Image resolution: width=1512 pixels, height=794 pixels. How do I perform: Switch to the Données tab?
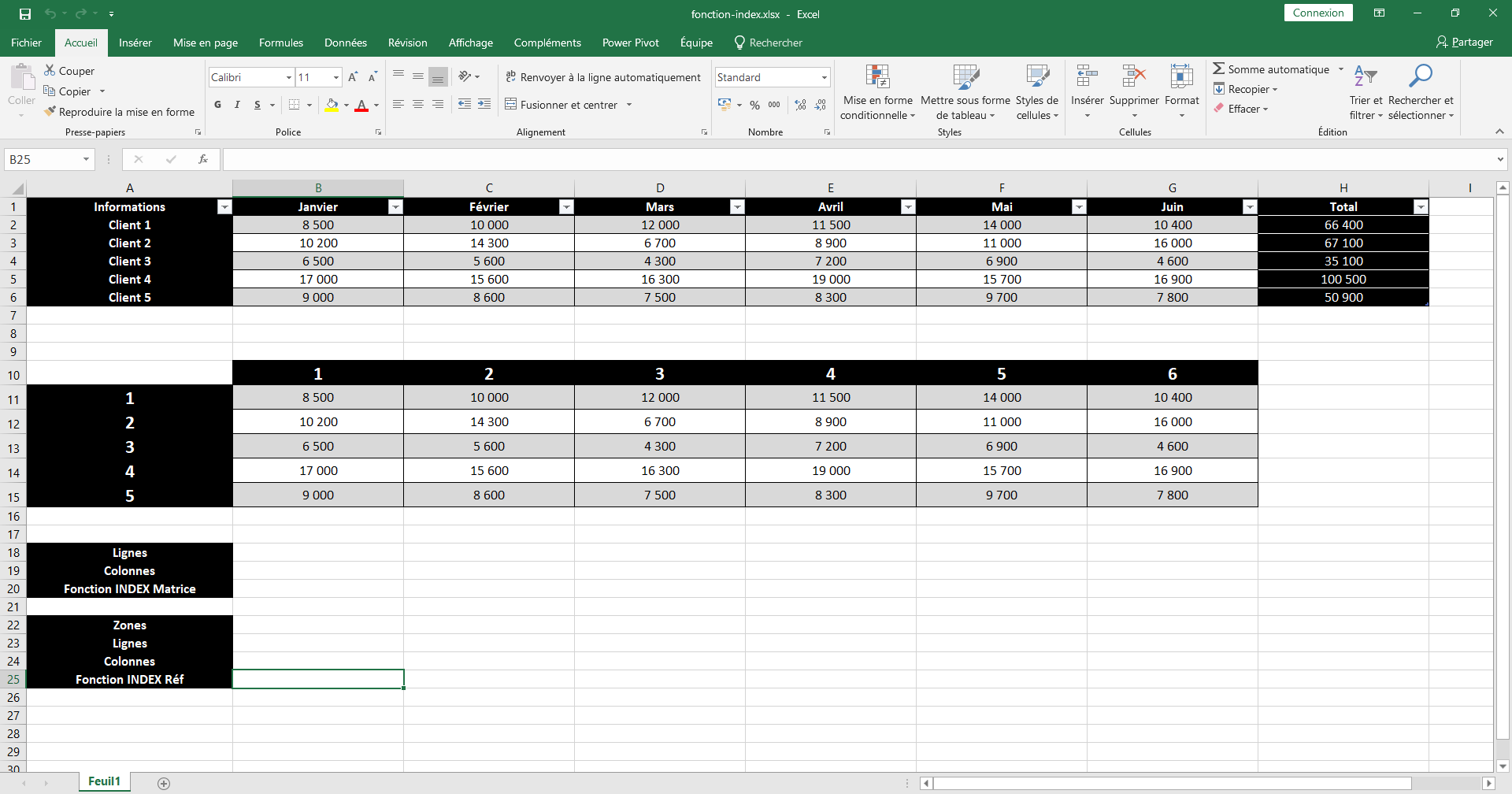pos(346,43)
